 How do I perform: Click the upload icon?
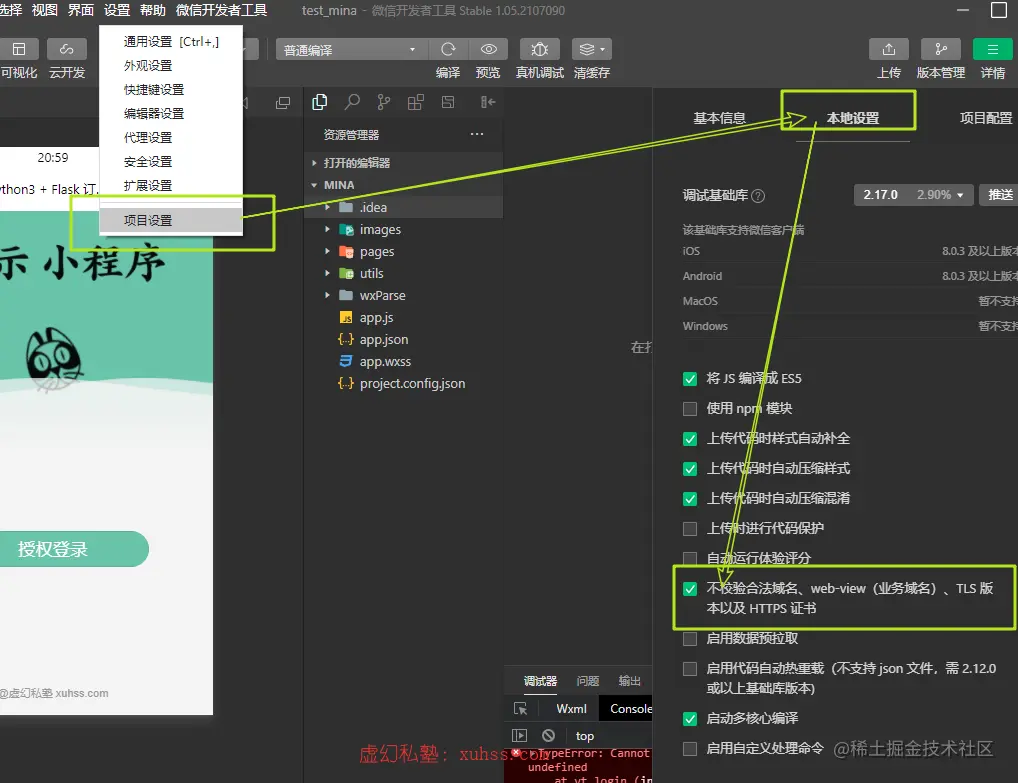pyautogui.click(x=889, y=49)
